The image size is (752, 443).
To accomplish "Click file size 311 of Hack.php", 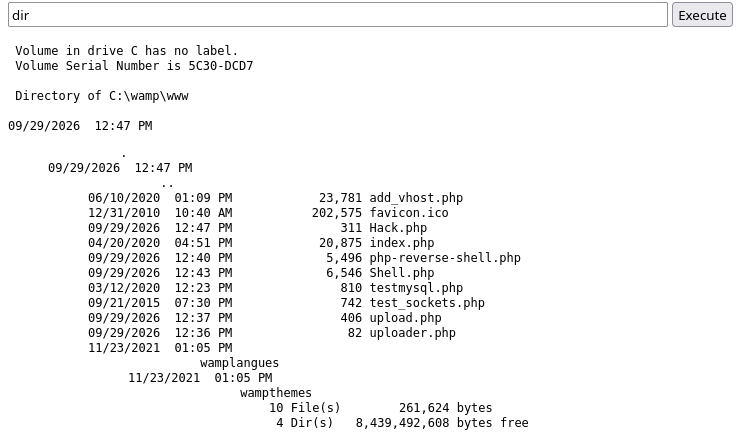I will 351,228.
